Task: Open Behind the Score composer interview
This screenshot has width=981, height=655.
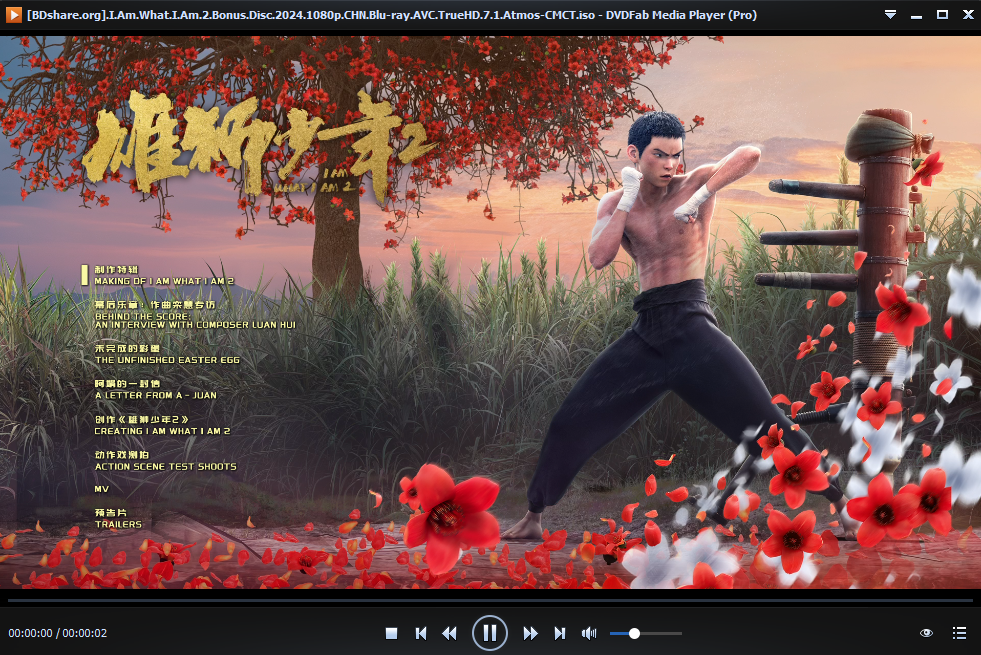Action: pyautogui.click(x=194, y=318)
